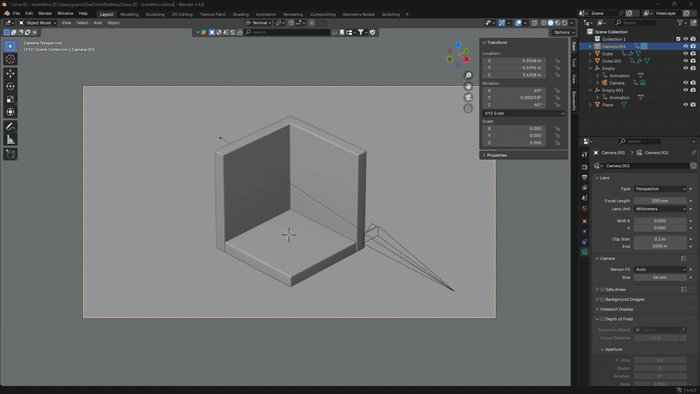This screenshot has width=700, height=394.
Task: Open the Physics properties tab
Action: pyautogui.click(x=584, y=231)
